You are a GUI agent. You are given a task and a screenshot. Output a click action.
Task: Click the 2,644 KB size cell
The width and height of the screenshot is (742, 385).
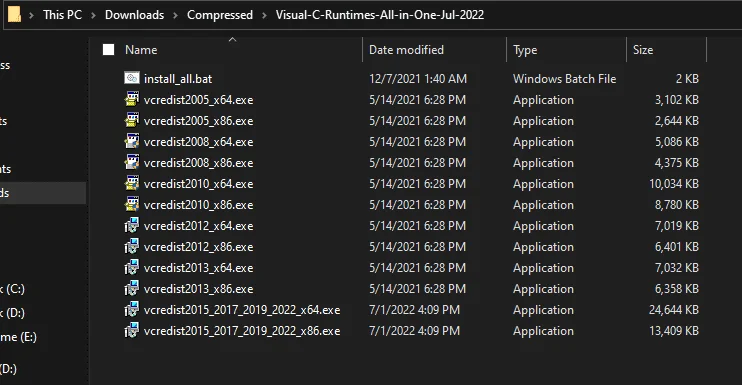(677, 121)
